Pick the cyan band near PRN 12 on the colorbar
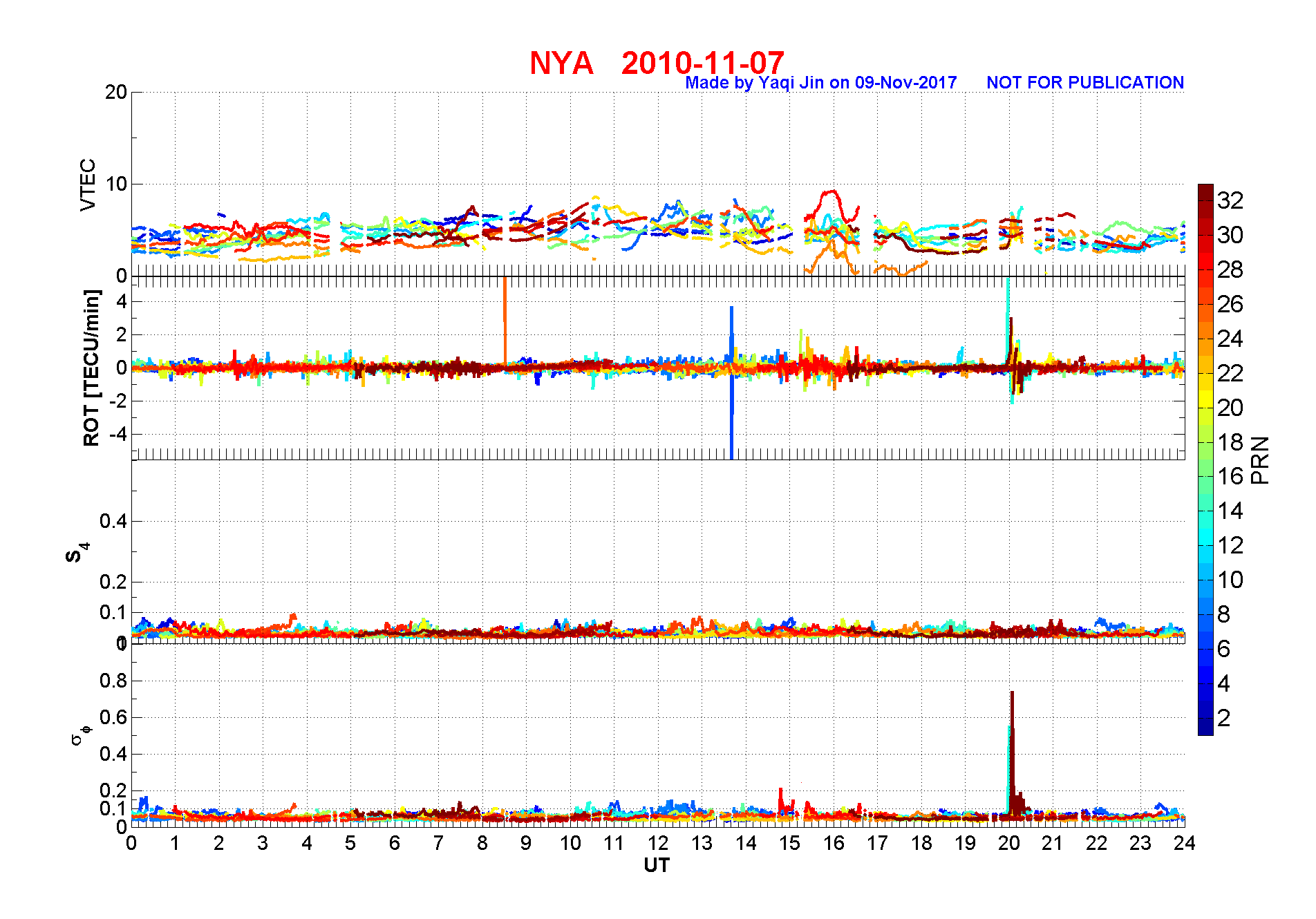This screenshot has height=919, width=1316. coord(1205,537)
